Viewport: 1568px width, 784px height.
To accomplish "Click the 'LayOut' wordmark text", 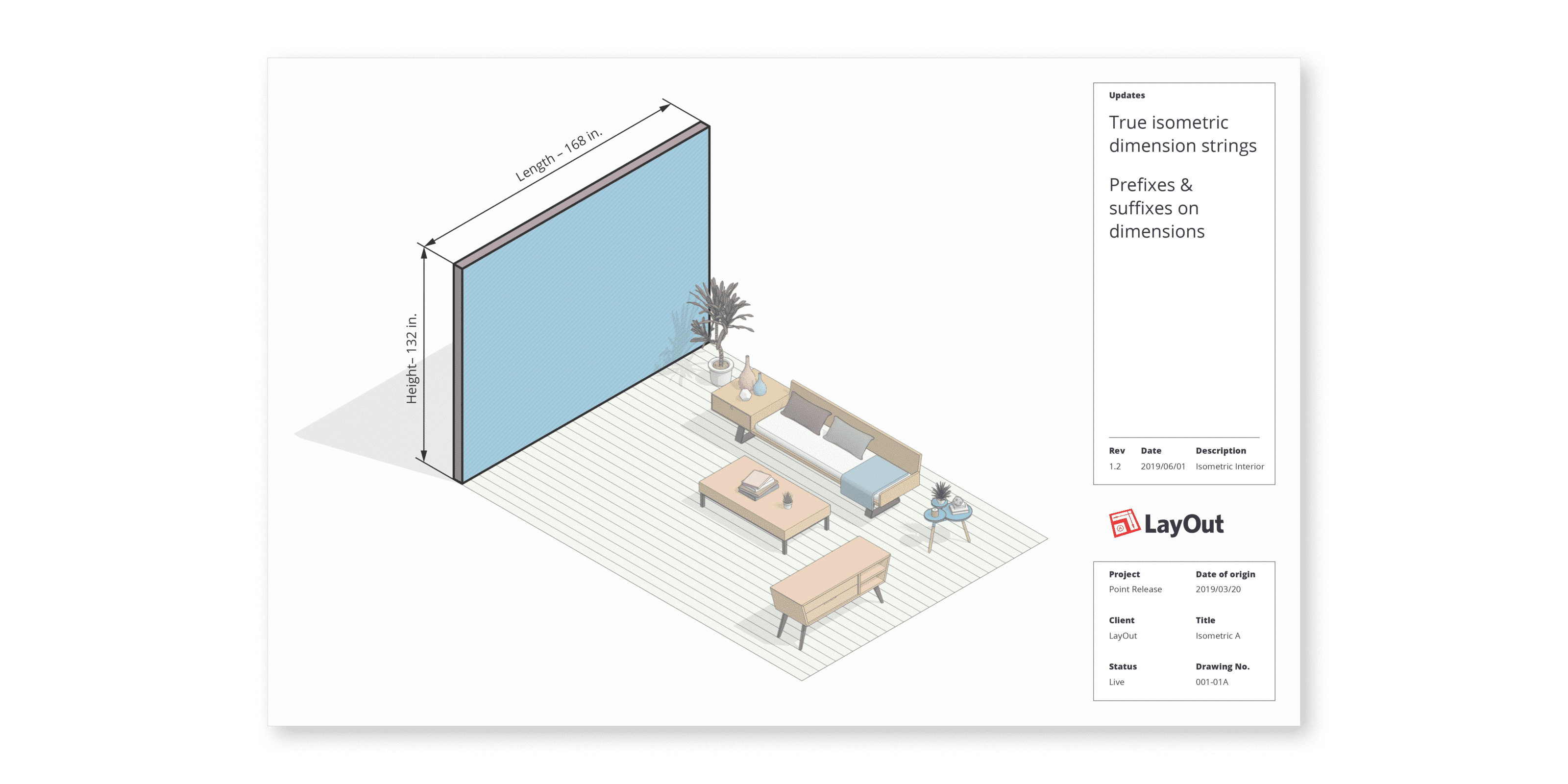I will (1183, 525).
